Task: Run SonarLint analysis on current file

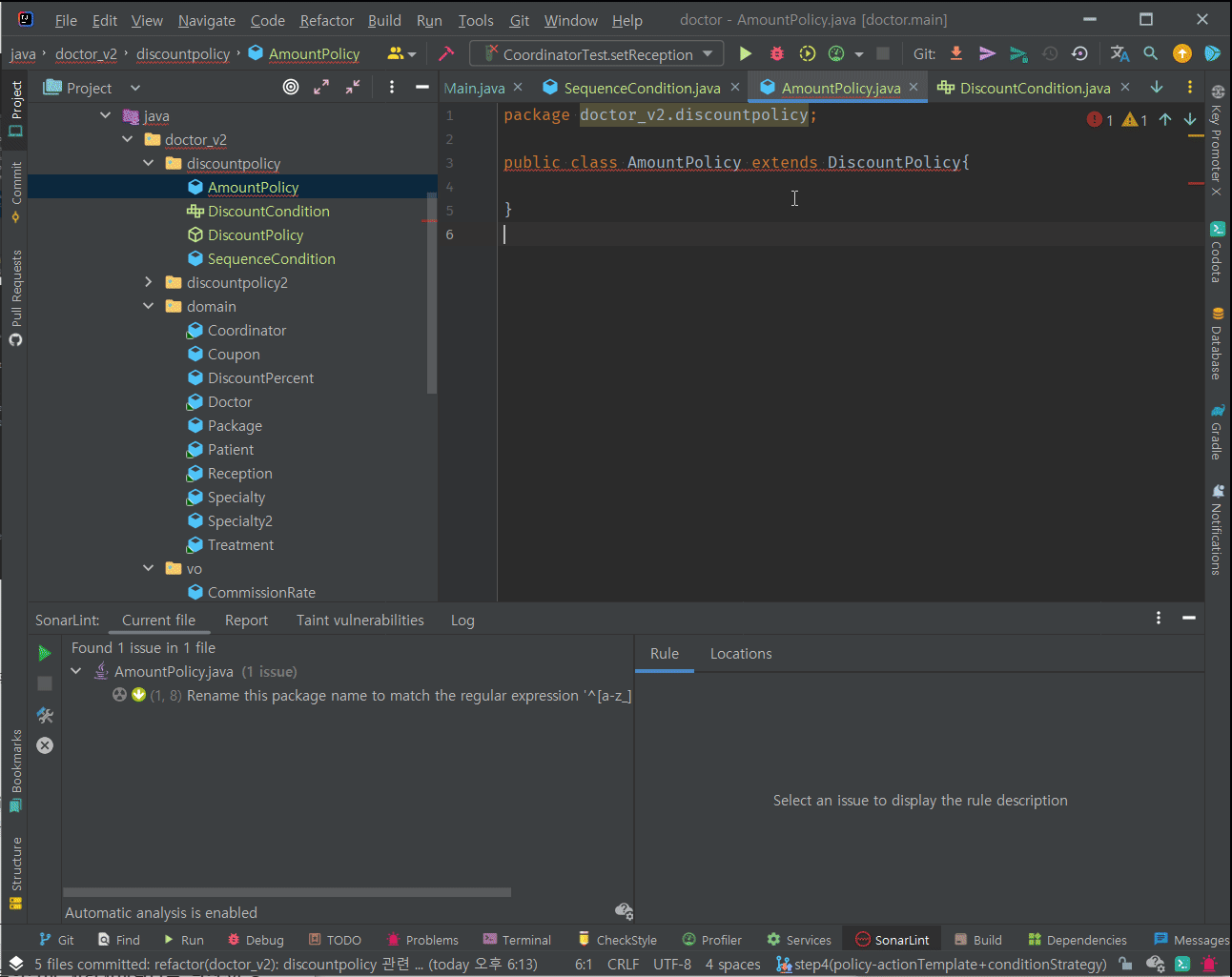Action: tap(45, 653)
